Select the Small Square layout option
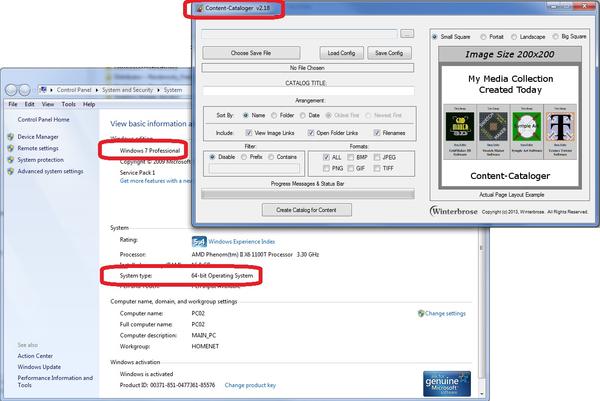600x401 pixels. pos(435,37)
